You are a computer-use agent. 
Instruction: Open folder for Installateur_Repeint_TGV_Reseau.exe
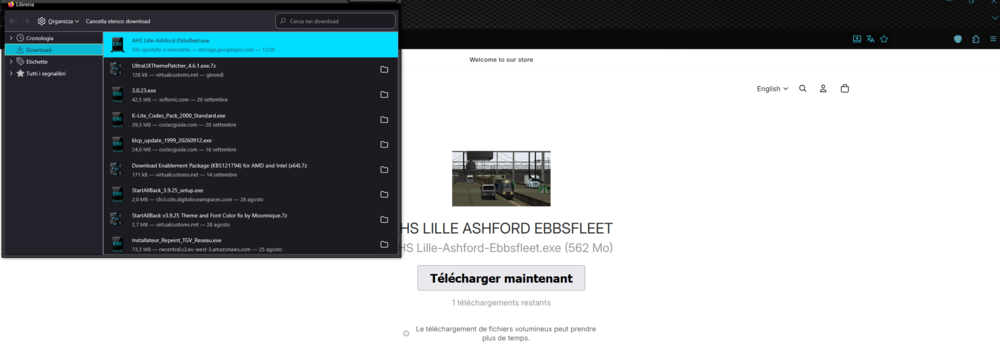click(x=384, y=244)
